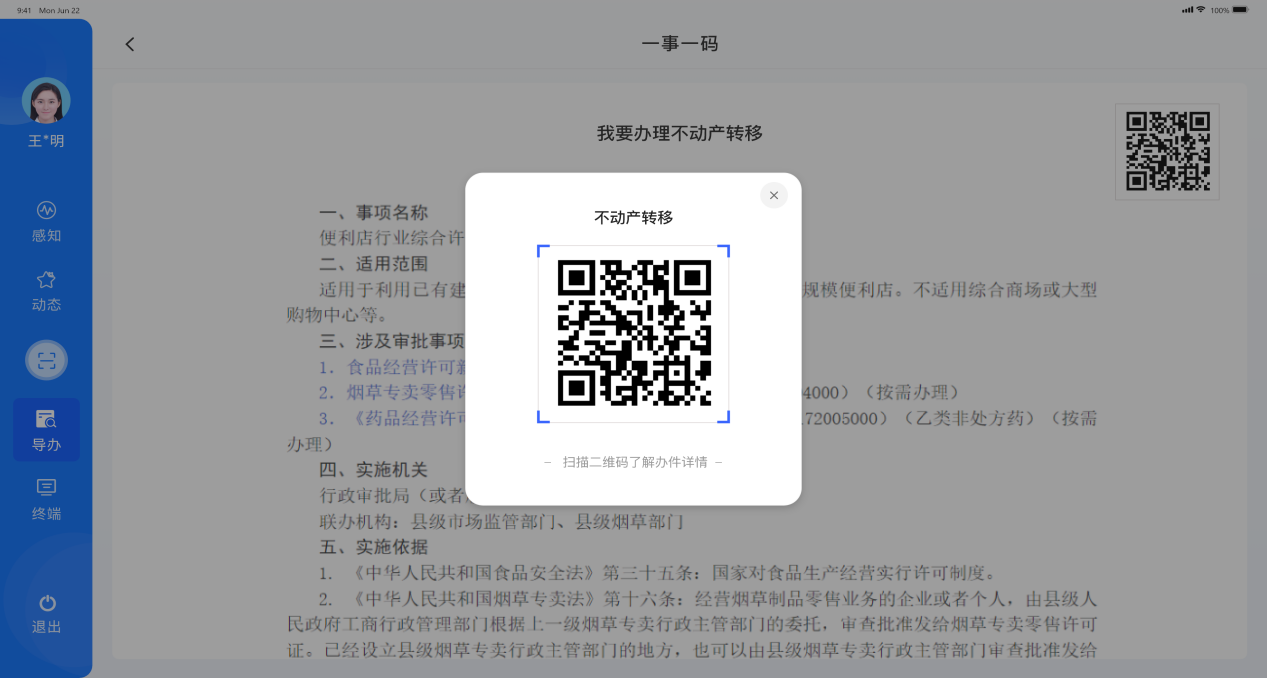Open the blue link 3. 《药品经营许可

pyautogui.click(x=392, y=418)
